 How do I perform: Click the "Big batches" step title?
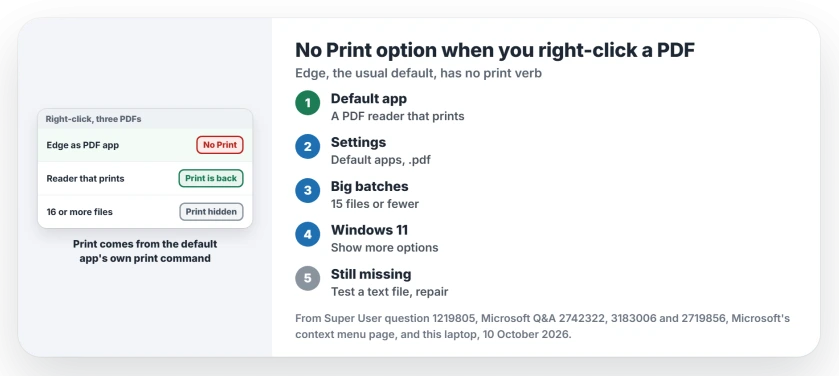coord(369,186)
